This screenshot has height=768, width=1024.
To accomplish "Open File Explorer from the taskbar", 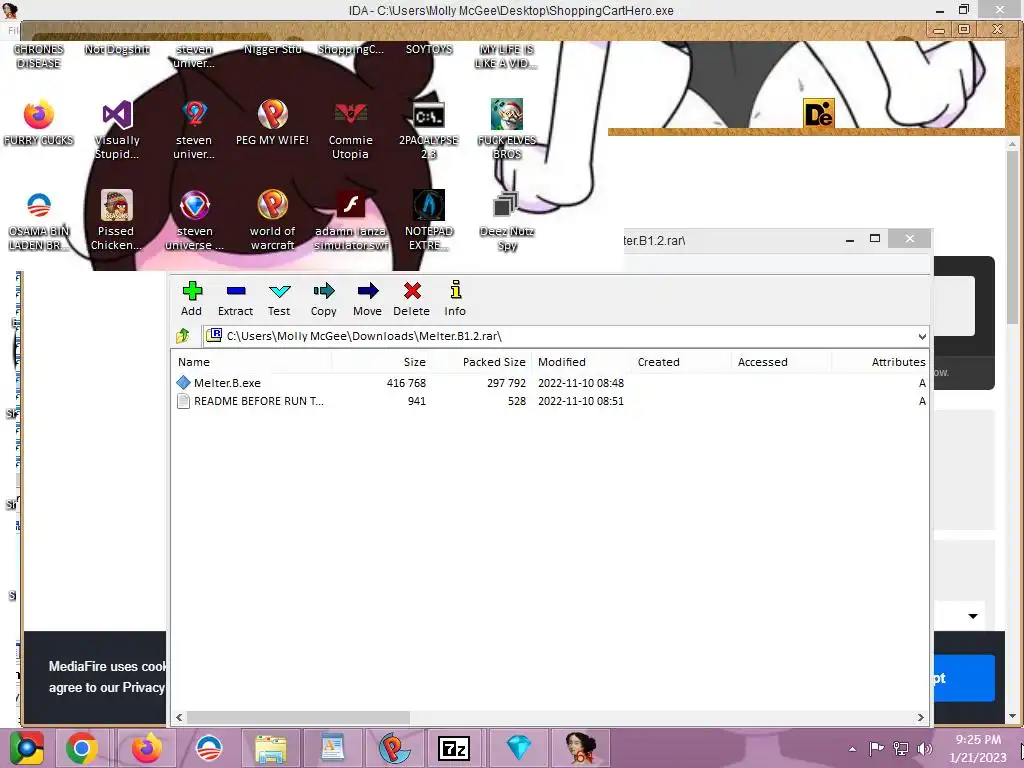I will pyautogui.click(x=270, y=748).
